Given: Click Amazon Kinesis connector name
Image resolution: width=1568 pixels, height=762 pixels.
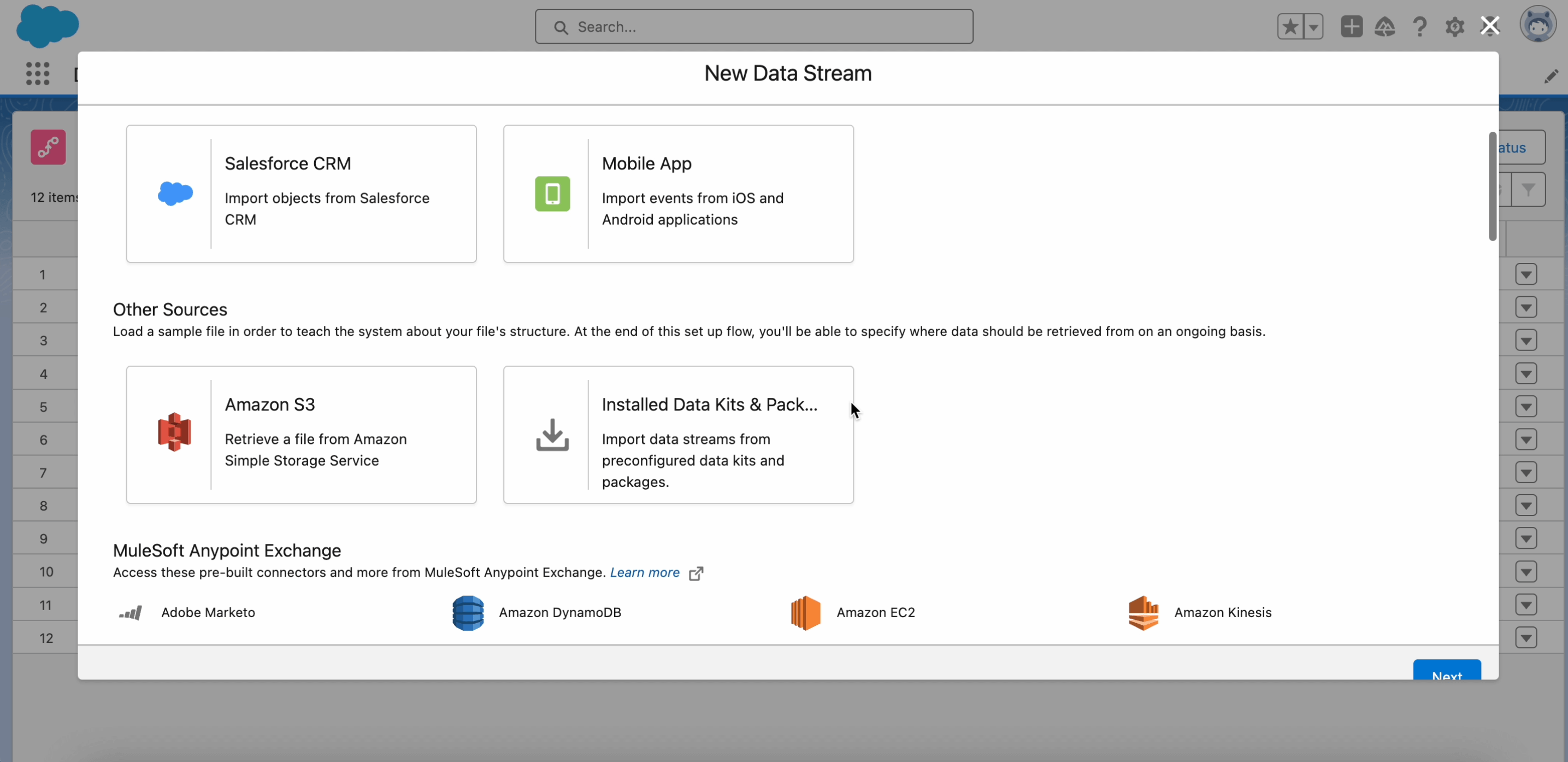Looking at the screenshot, I should tap(1223, 613).
